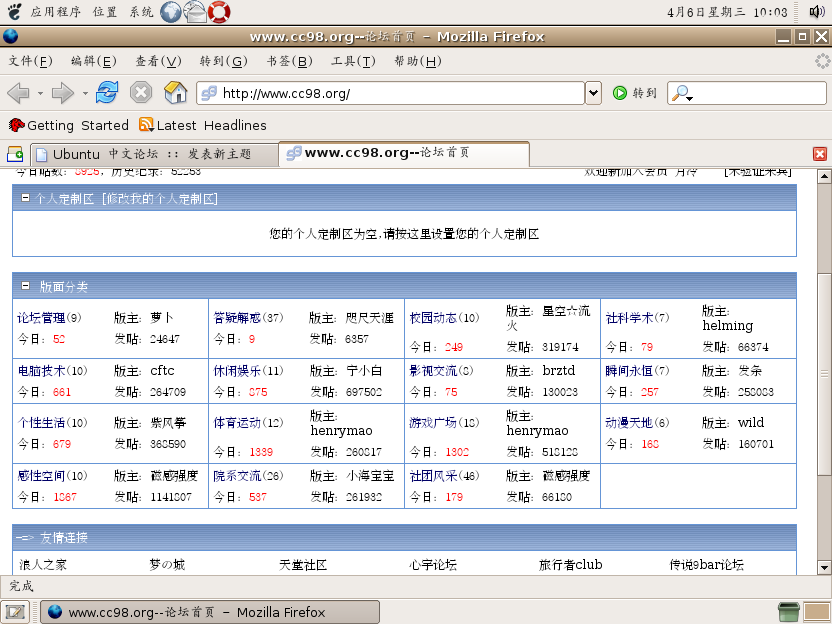This screenshot has height=624, width=832.
Task: Open the 系统 panel menu
Action: coord(142,12)
